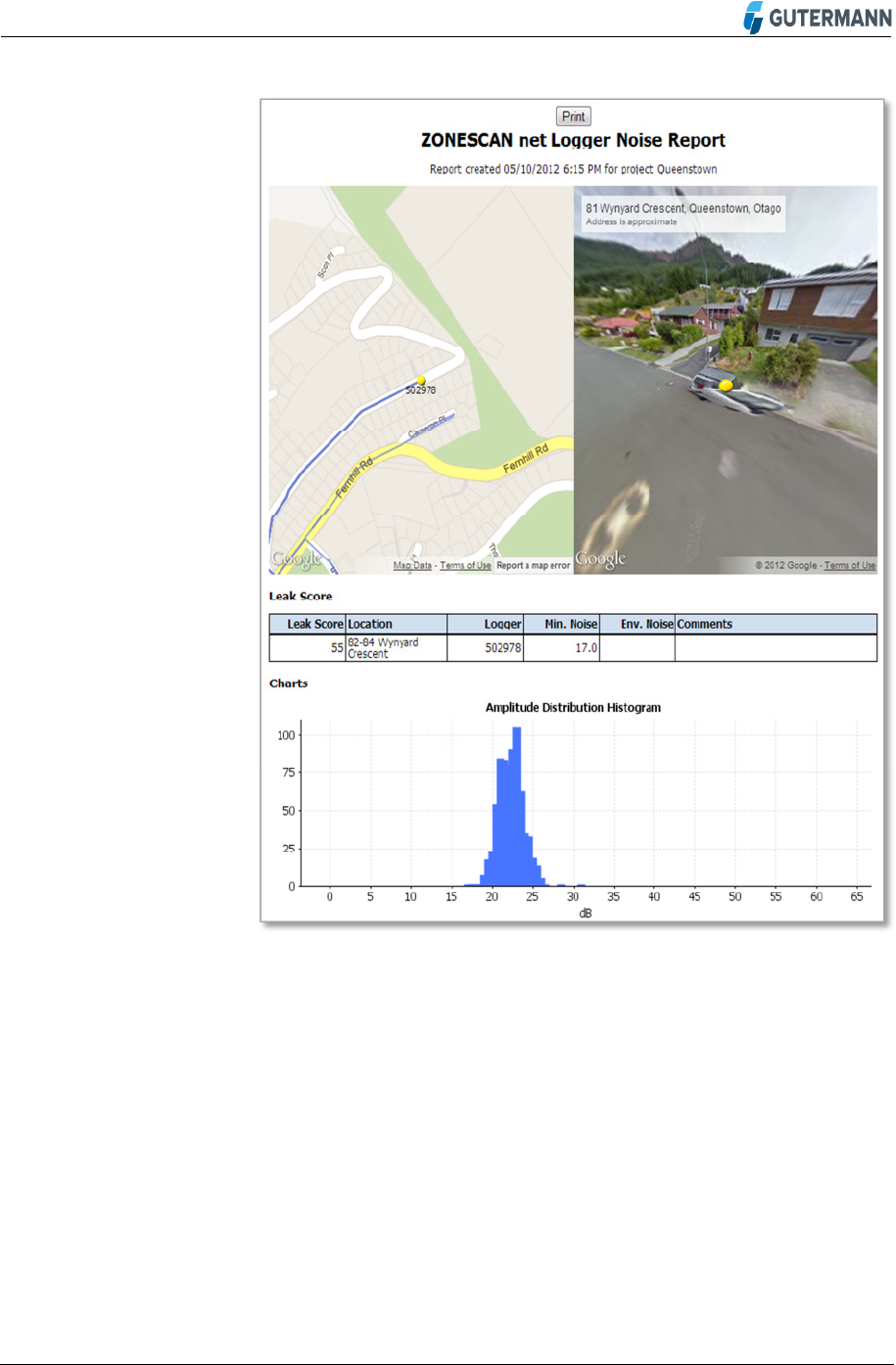
Task: Click Report a map error link
Action: pos(534,566)
